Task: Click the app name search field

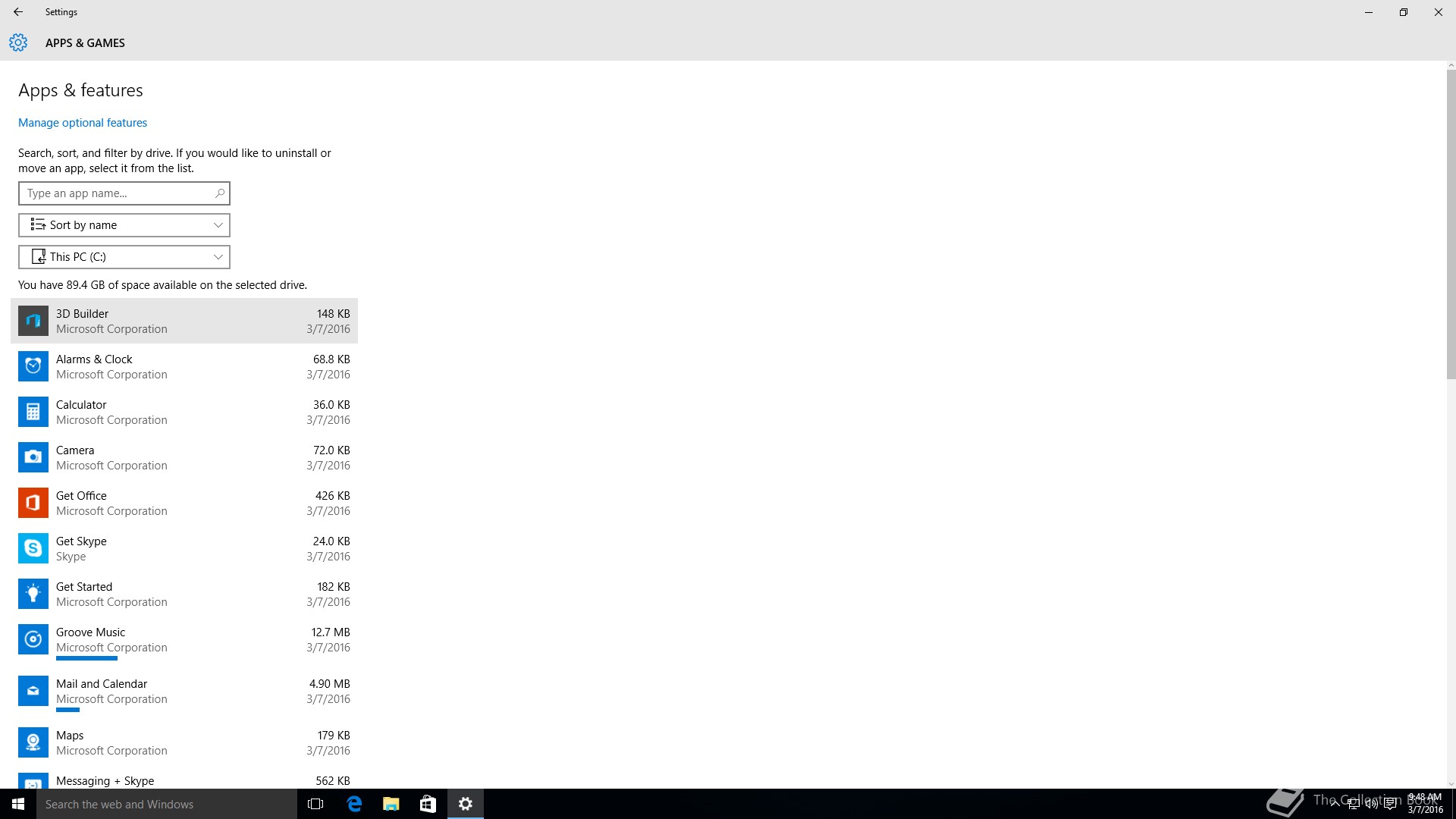Action: click(x=124, y=193)
